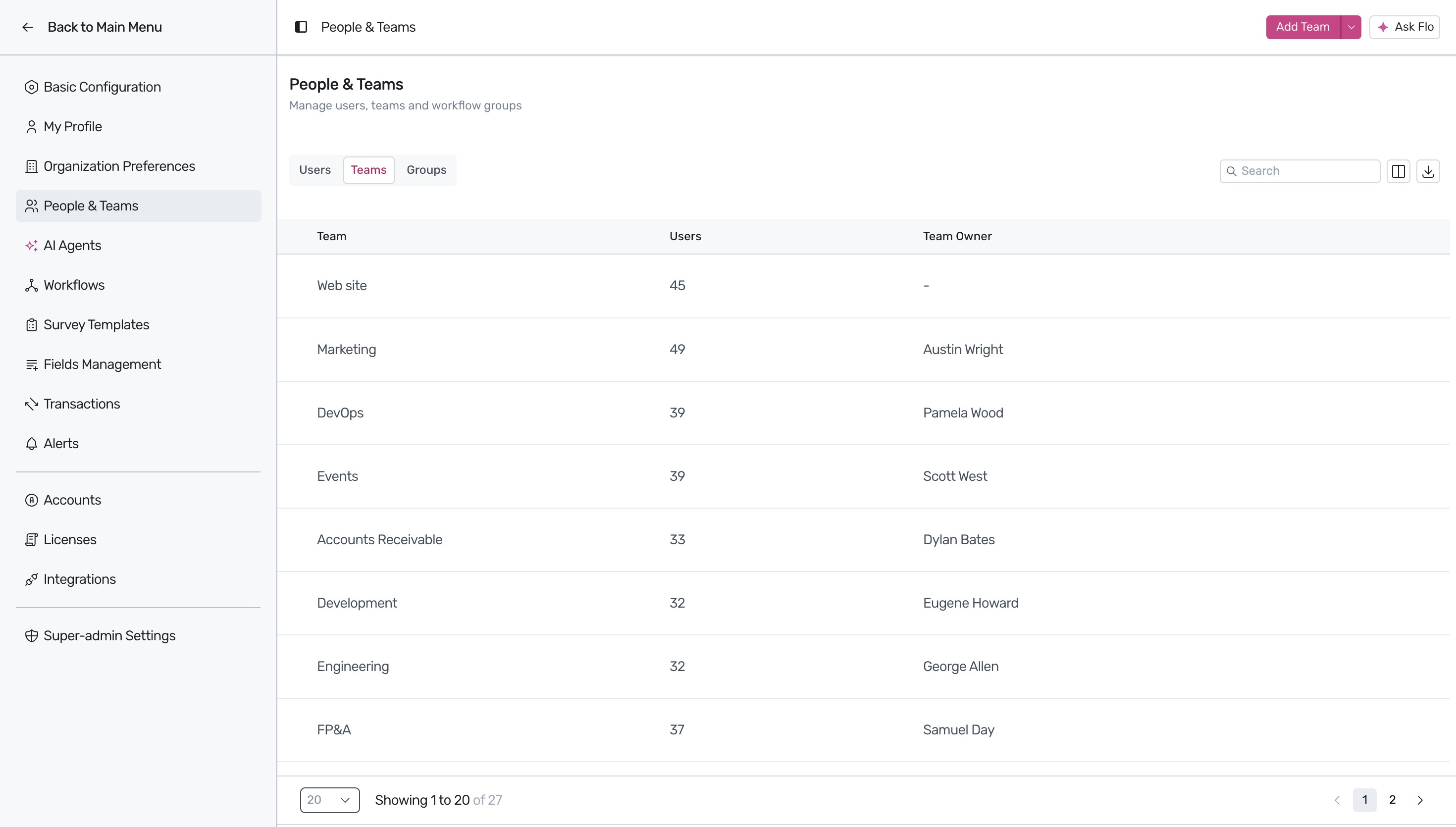Click team owner Scott West
This screenshot has width=1456, height=827.
[x=955, y=476]
